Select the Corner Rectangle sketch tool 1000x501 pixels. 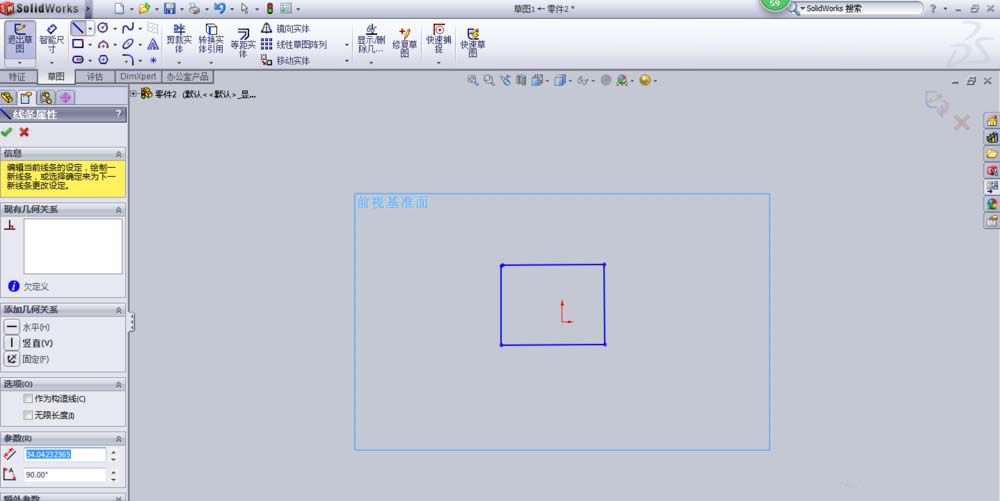[78, 44]
